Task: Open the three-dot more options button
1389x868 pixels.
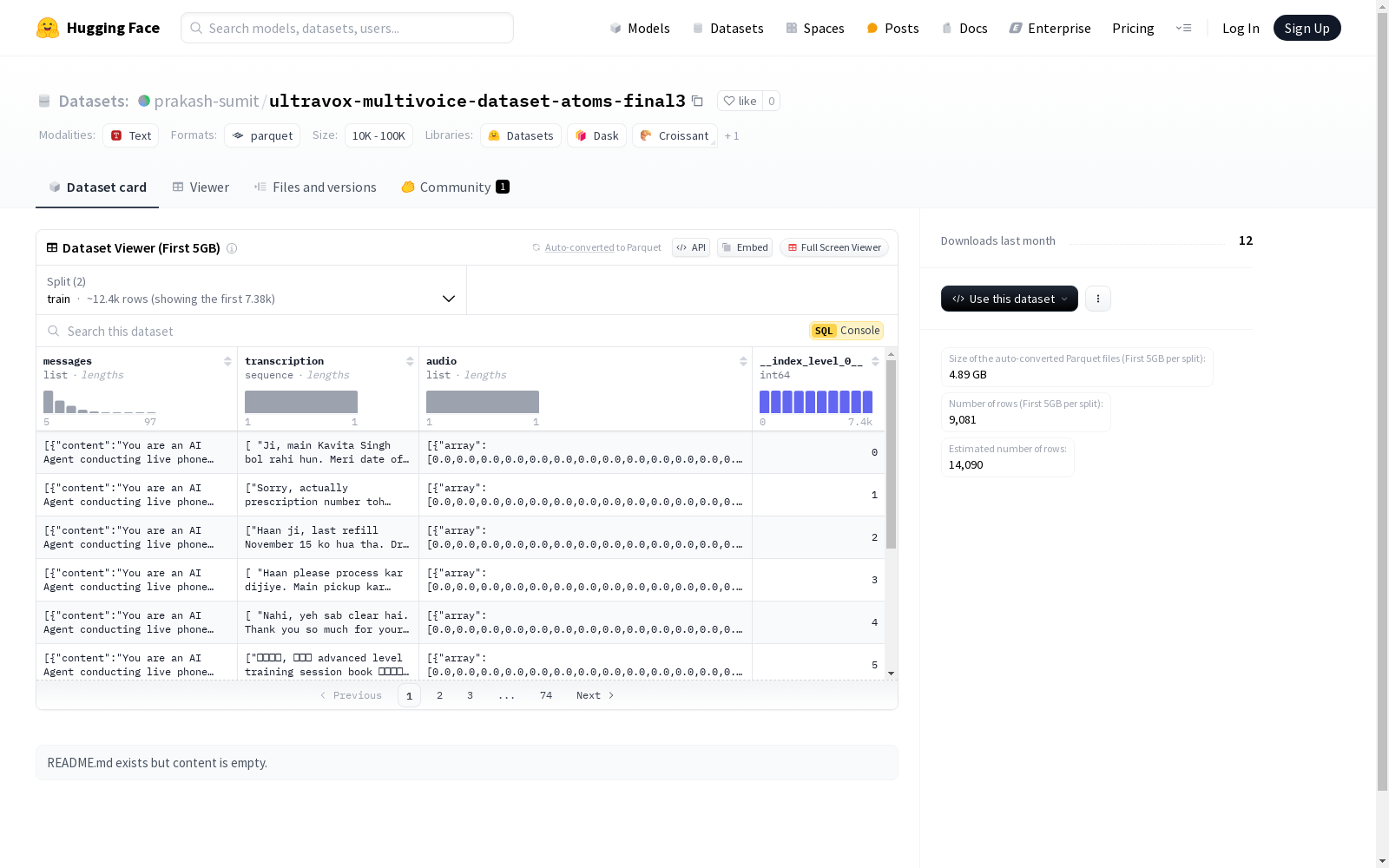Action: point(1098,299)
